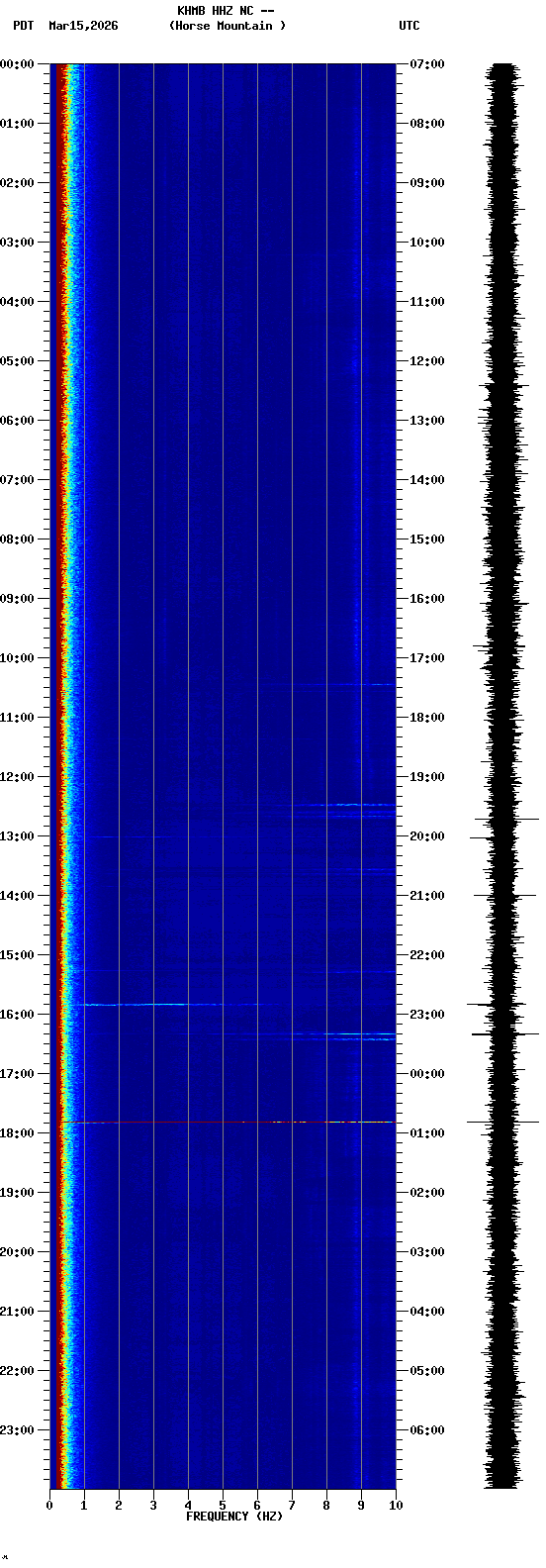
Task: Click the 07:00 UTC right-axis label
Action: coord(427,64)
